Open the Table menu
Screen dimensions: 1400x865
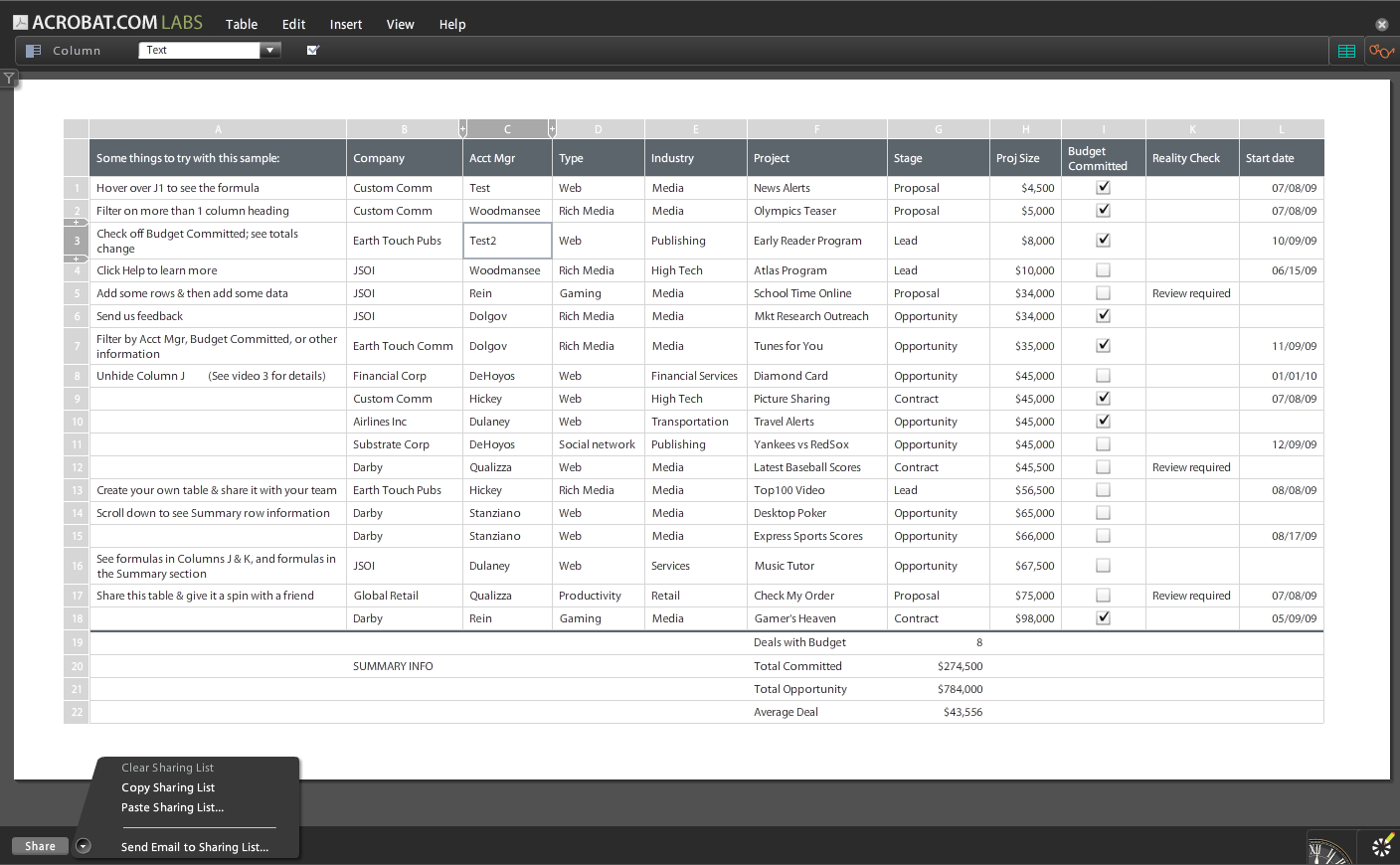pyautogui.click(x=241, y=24)
